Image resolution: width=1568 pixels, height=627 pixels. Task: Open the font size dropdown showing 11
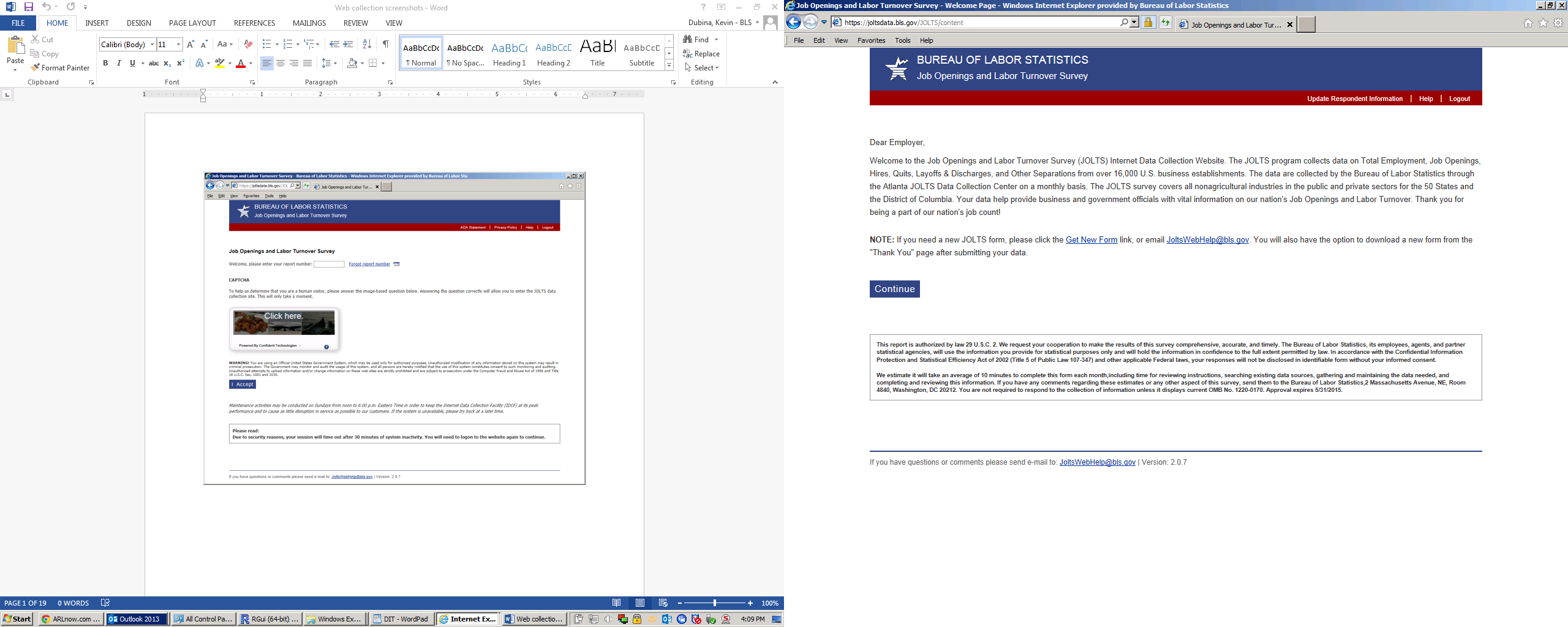[x=178, y=45]
